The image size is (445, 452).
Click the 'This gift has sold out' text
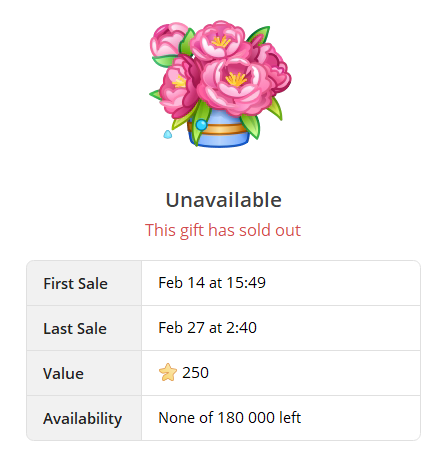tap(223, 231)
